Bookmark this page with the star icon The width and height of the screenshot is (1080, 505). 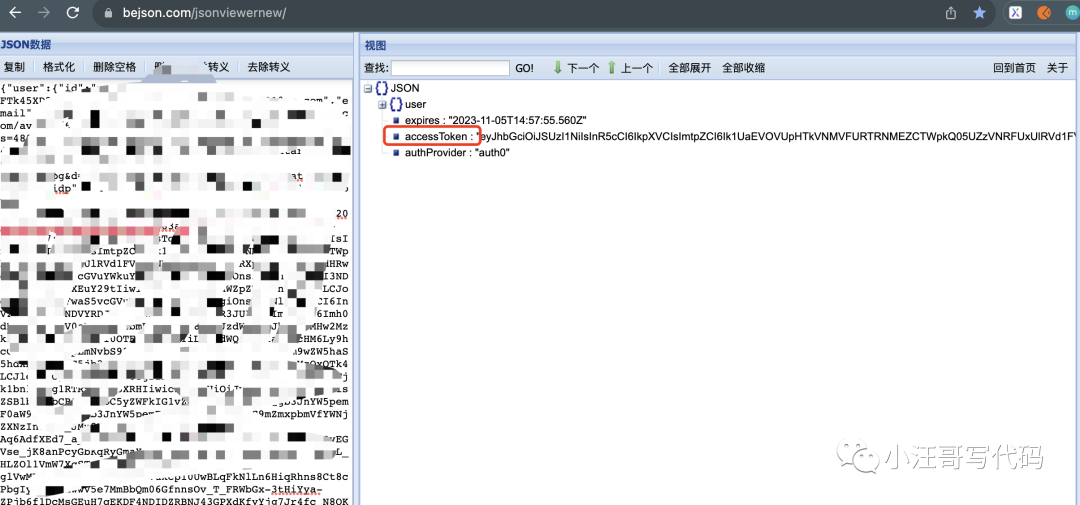pyautogui.click(x=979, y=13)
